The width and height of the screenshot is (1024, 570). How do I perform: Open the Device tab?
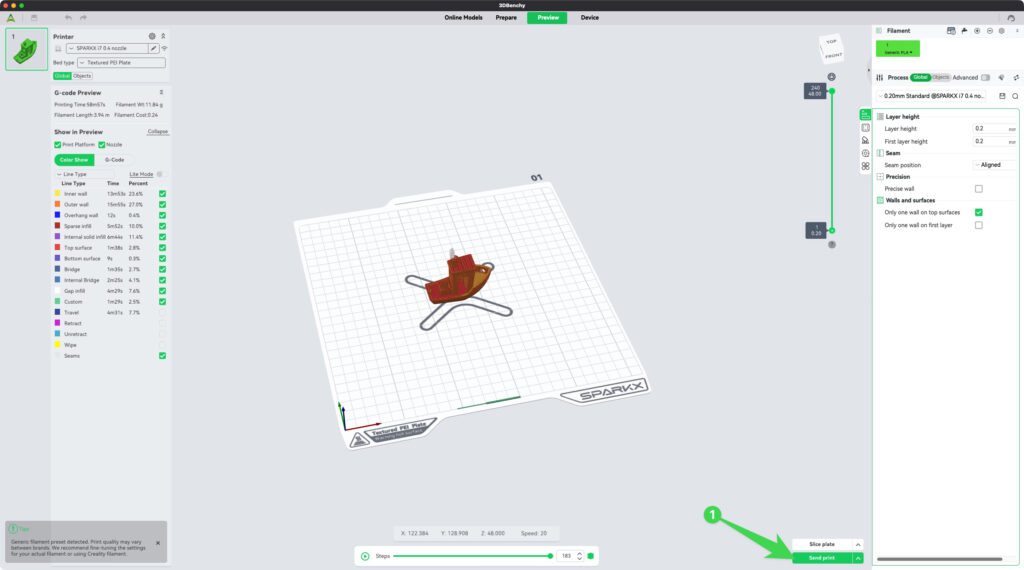point(590,17)
